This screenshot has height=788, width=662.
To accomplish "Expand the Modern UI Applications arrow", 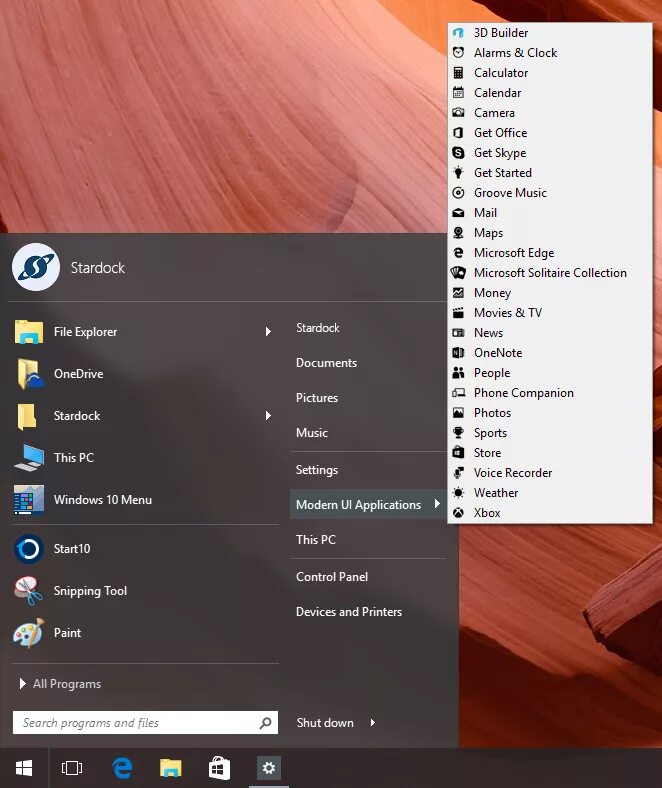I will click(x=437, y=504).
